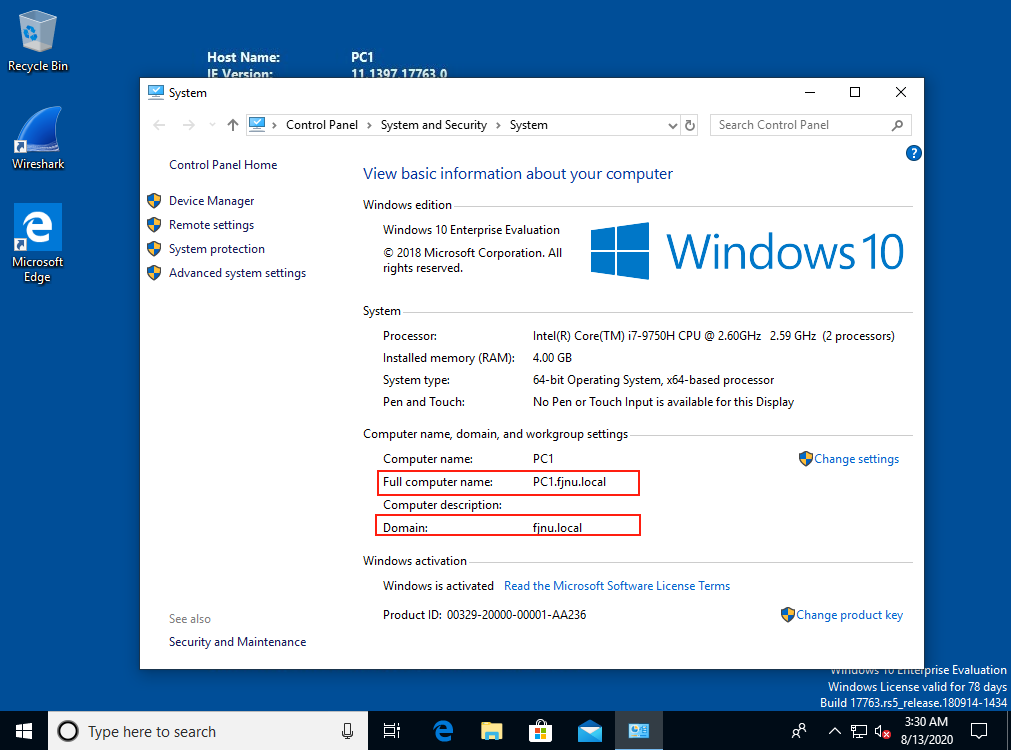Image resolution: width=1011 pixels, height=750 pixels.
Task: Click the shield icon beside Remote settings
Action: (154, 224)
